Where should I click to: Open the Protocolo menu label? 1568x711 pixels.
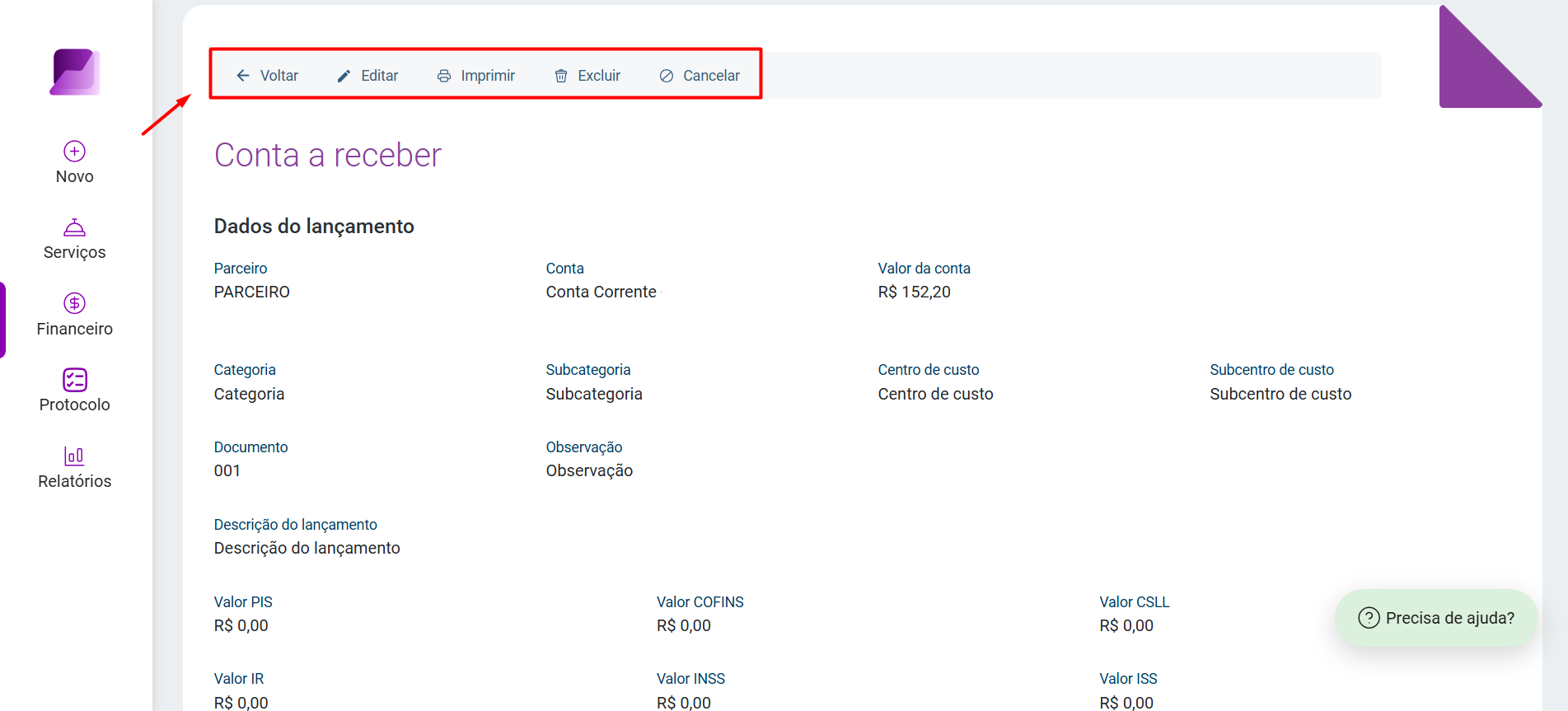[x=75, y=405]
